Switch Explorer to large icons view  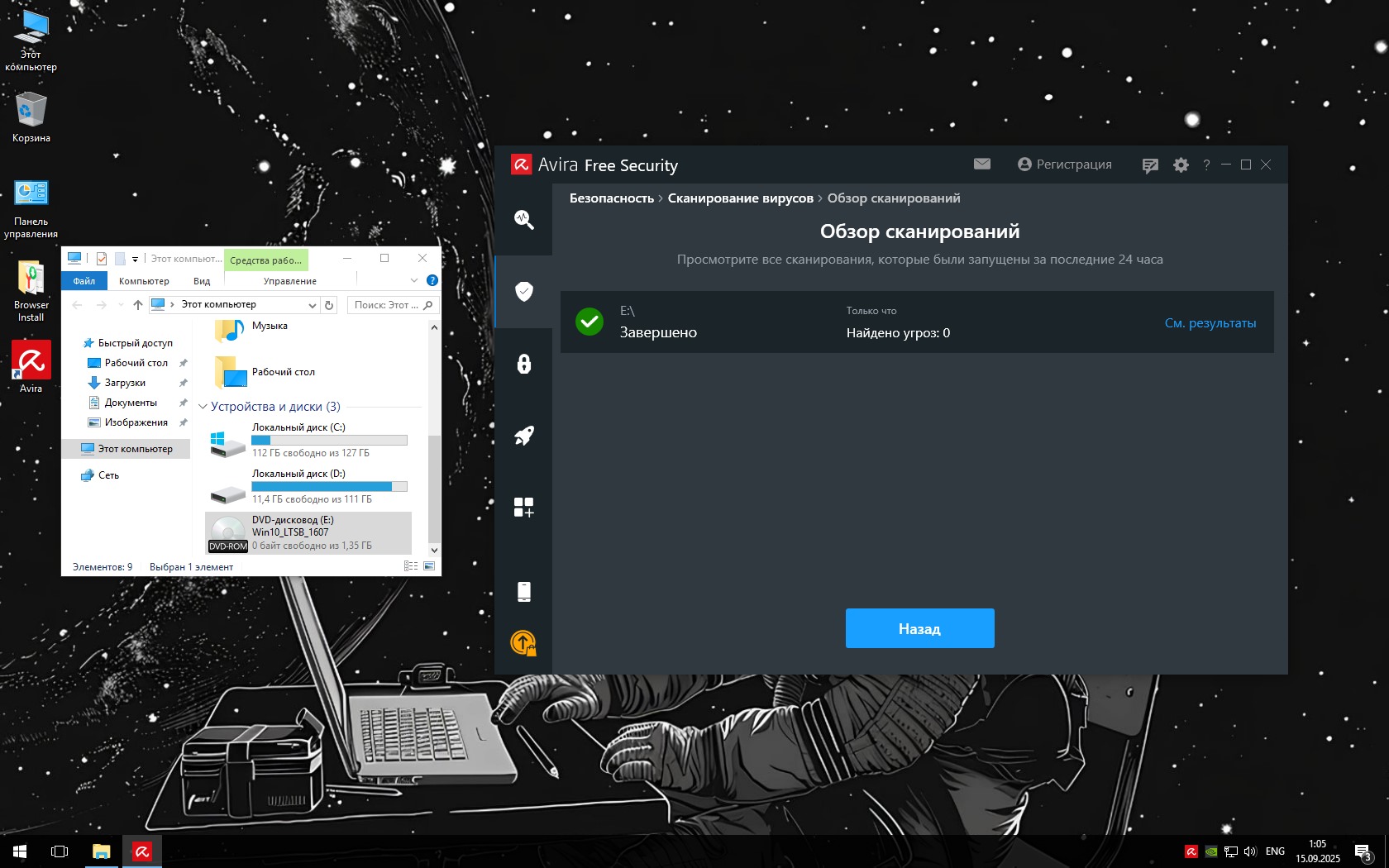[x=429, y=566]
